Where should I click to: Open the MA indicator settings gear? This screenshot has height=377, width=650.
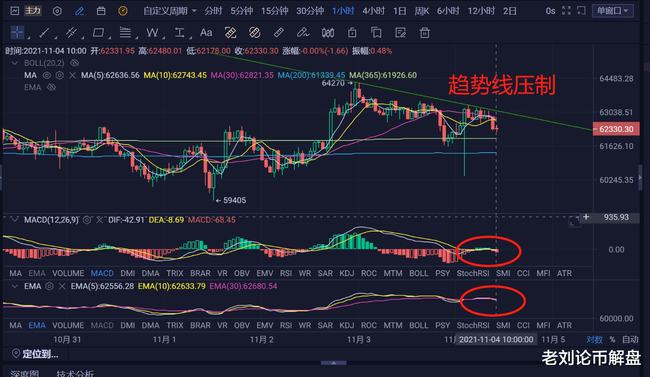click(x=60, y=75)
